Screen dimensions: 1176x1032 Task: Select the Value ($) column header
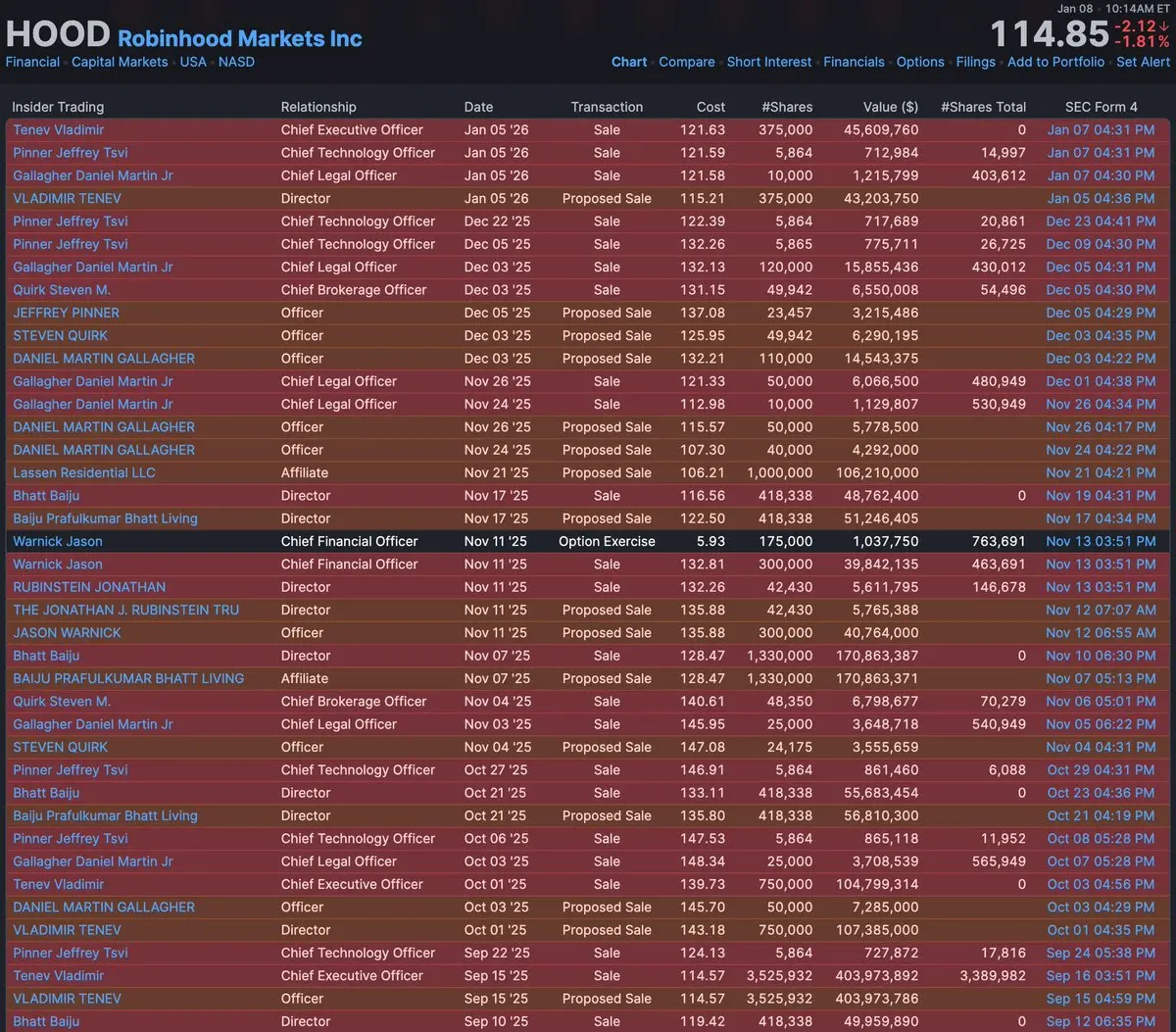click(891, 107)
